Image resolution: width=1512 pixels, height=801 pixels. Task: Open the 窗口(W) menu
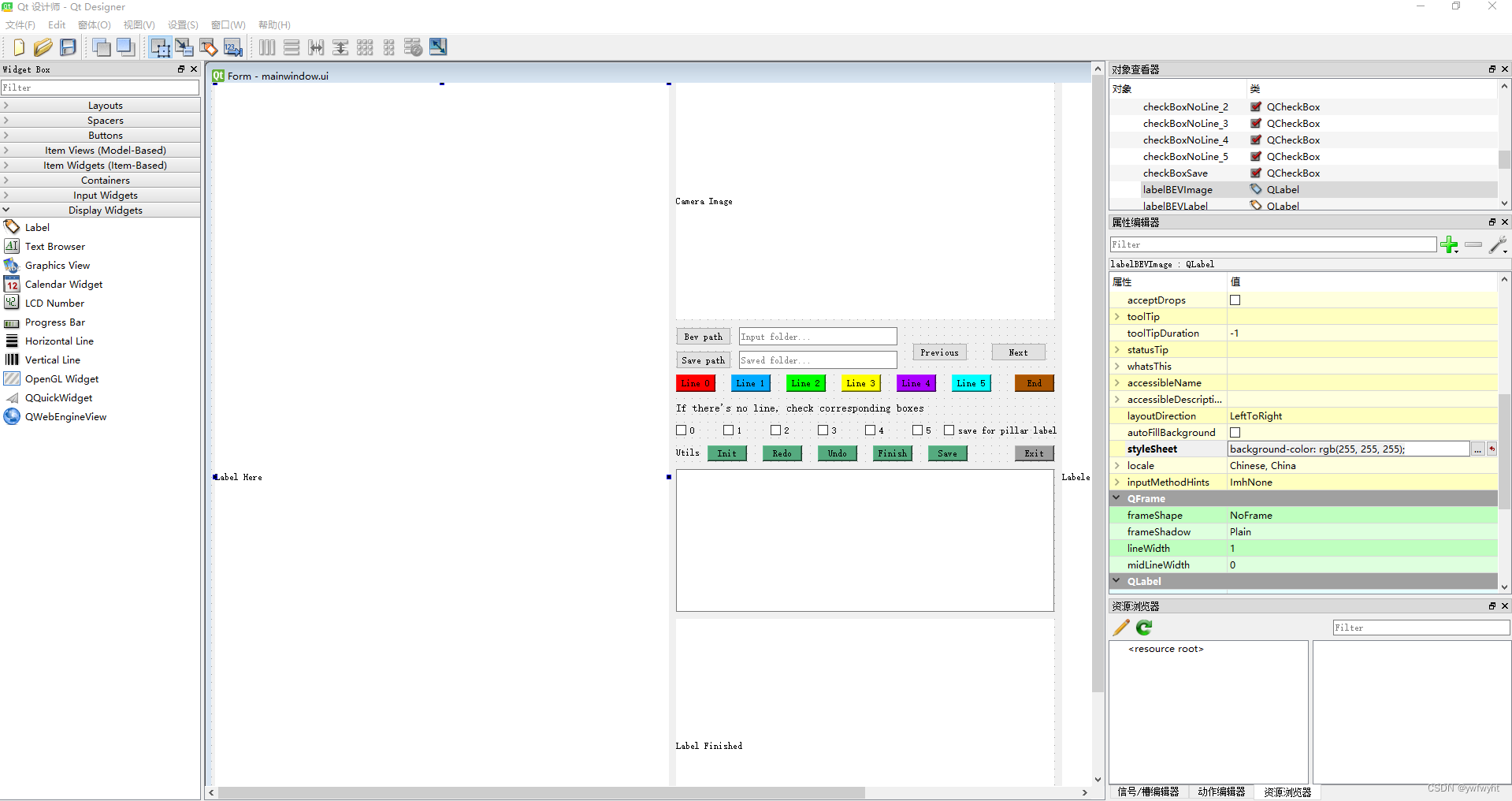point(227,24)
